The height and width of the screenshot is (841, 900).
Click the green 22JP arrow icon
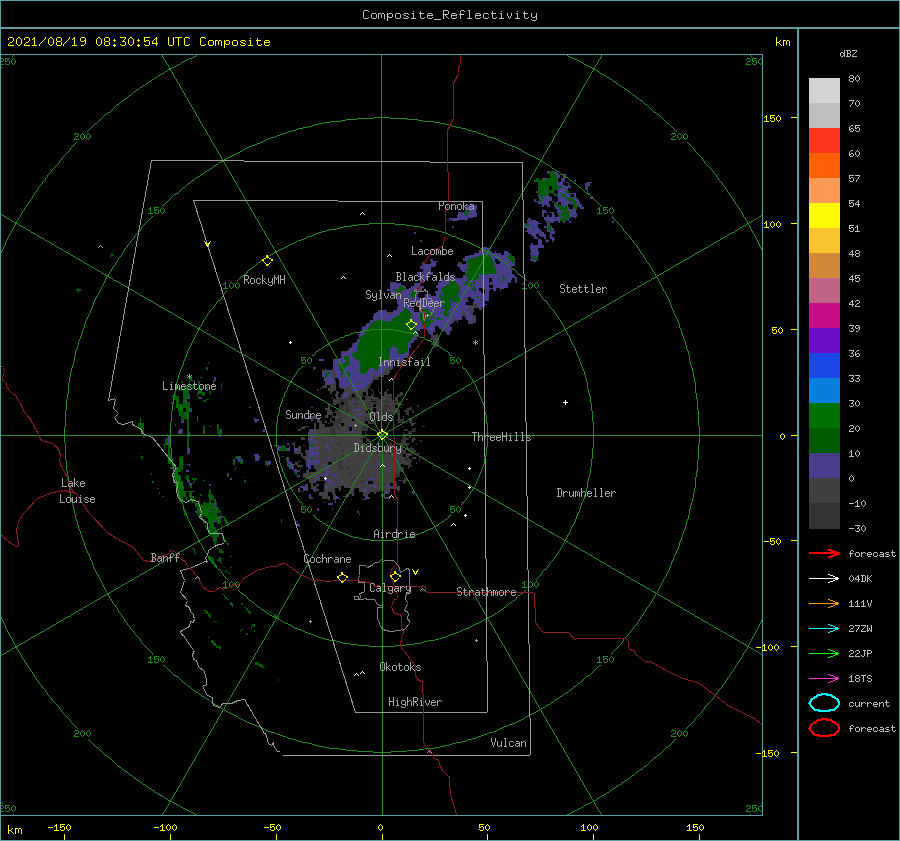click(824, 653)
